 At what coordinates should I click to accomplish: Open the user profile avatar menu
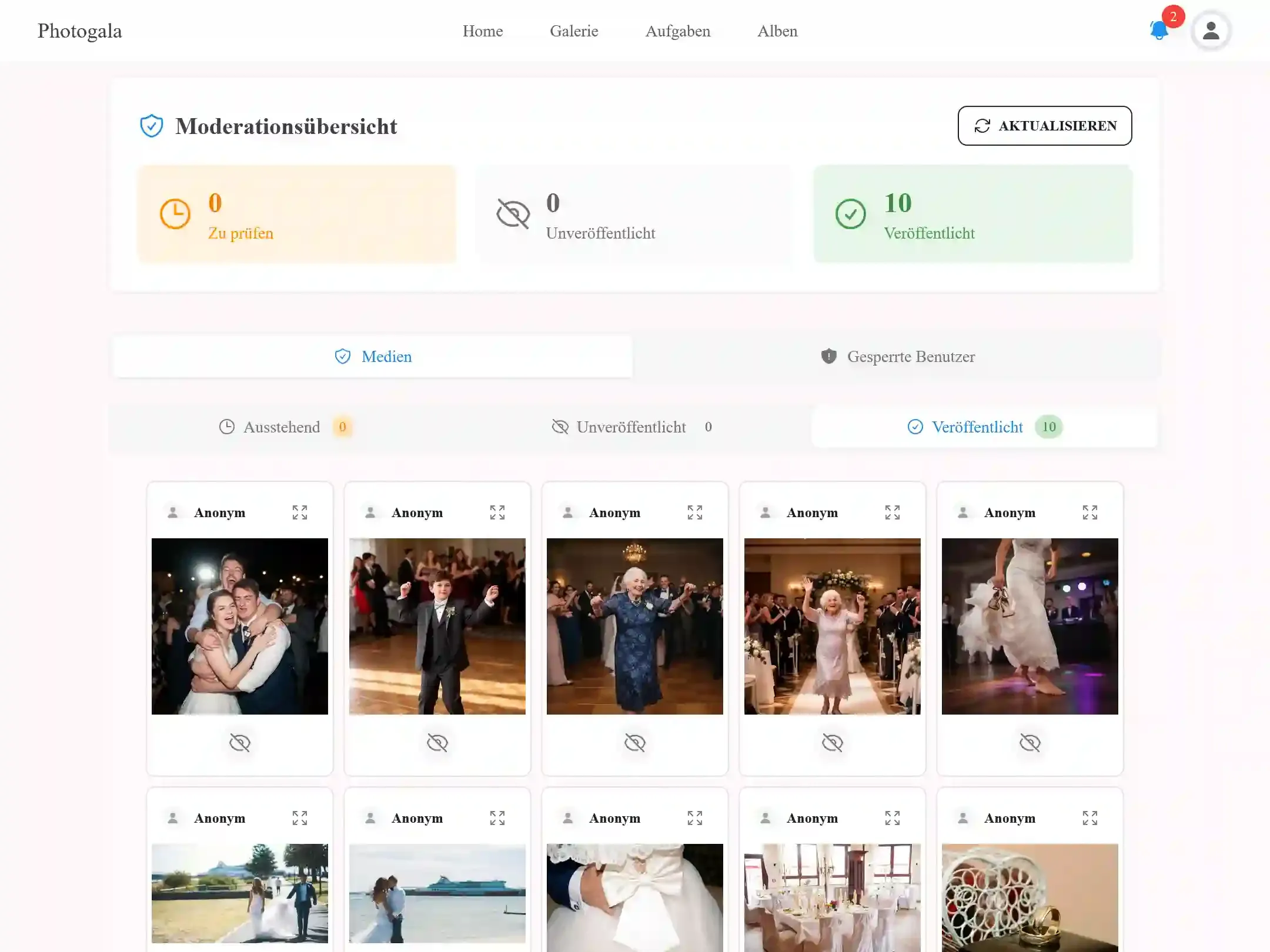[x=1211, y=31]
